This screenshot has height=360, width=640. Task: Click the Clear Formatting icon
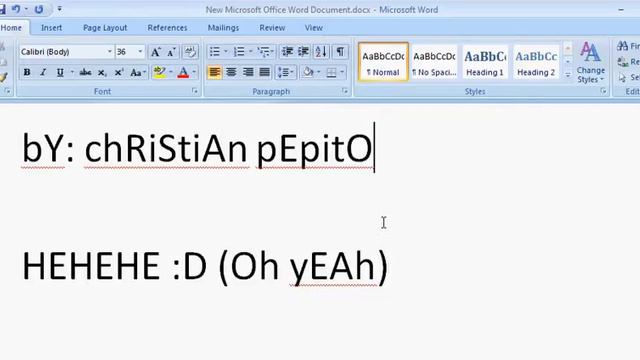(x=190, y=52)
